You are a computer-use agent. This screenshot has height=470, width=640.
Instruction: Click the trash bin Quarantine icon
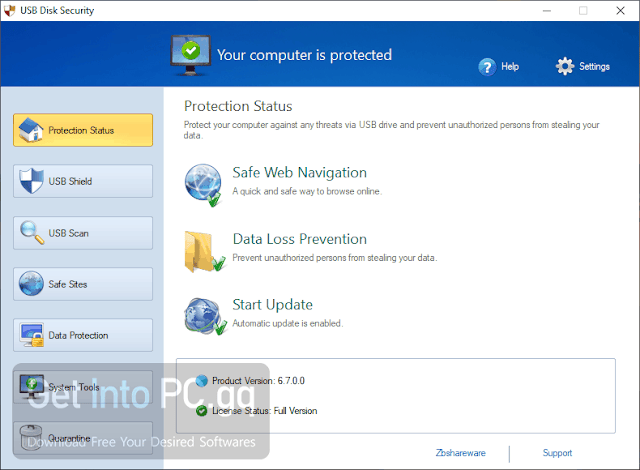(31, 437)
